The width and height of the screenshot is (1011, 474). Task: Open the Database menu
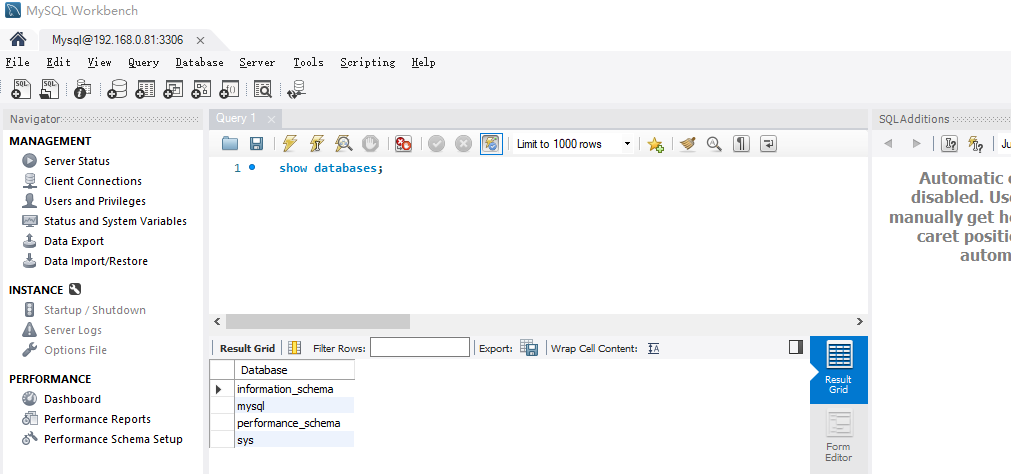(x=199, y=63)
